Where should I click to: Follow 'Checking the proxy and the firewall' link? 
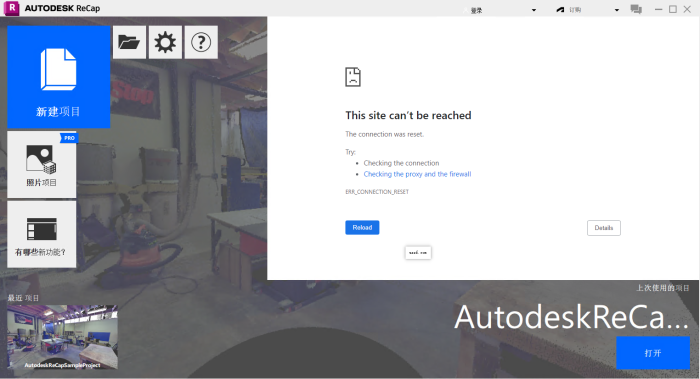(417, 174)
